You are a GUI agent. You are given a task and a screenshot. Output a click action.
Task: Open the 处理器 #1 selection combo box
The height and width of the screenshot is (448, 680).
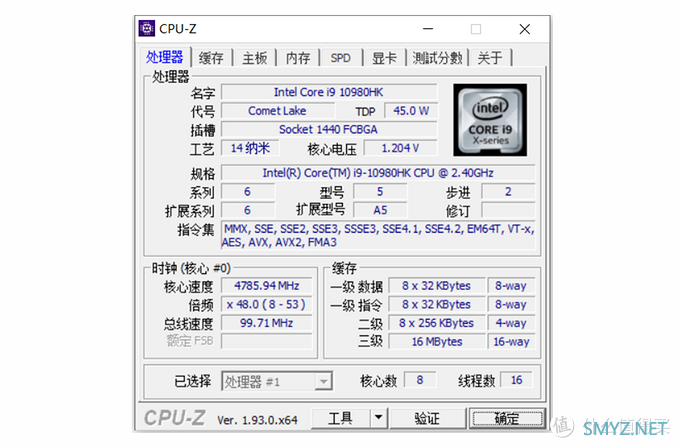pos(277,382)
